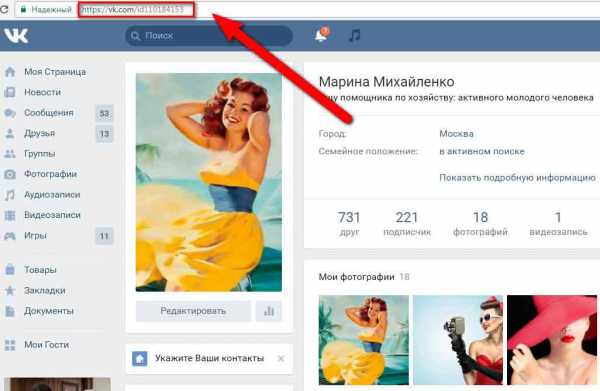Viewport: 600px width, 391px height.
Task: Click the gamepad icon beside Игры
Action: click(x=10, y=236)
